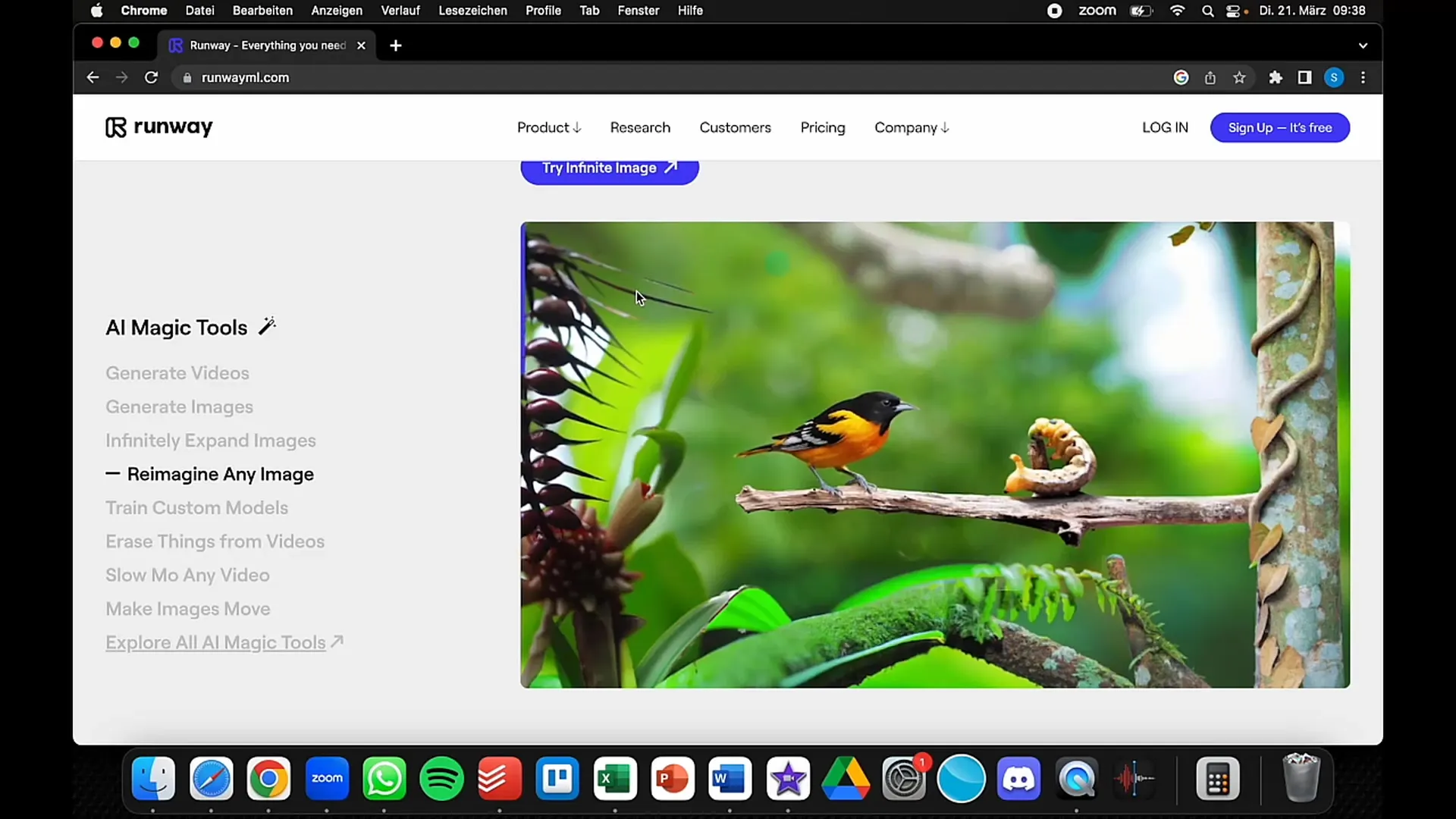This screenshot has width=1456, height=819.
Task: Select Erase Things from Videos
Action: (215, 541)
